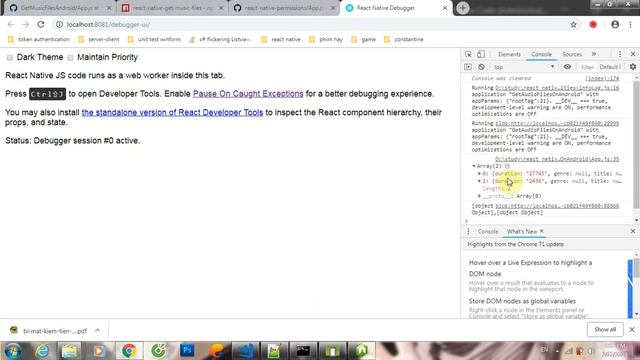Open the command prompt taskbar icon
Screen dimensions: 640x360
point(303,351)
